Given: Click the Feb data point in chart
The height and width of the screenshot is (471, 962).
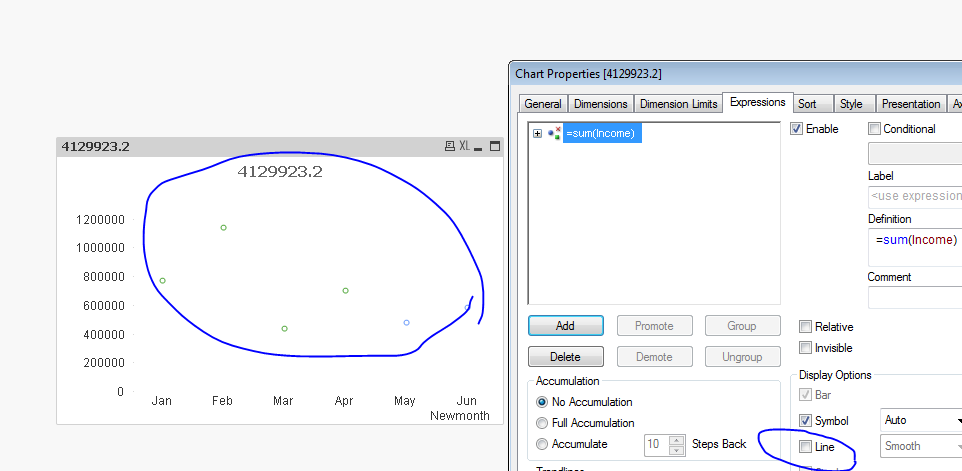Looking at the screenshot, I should pos(223,228).
